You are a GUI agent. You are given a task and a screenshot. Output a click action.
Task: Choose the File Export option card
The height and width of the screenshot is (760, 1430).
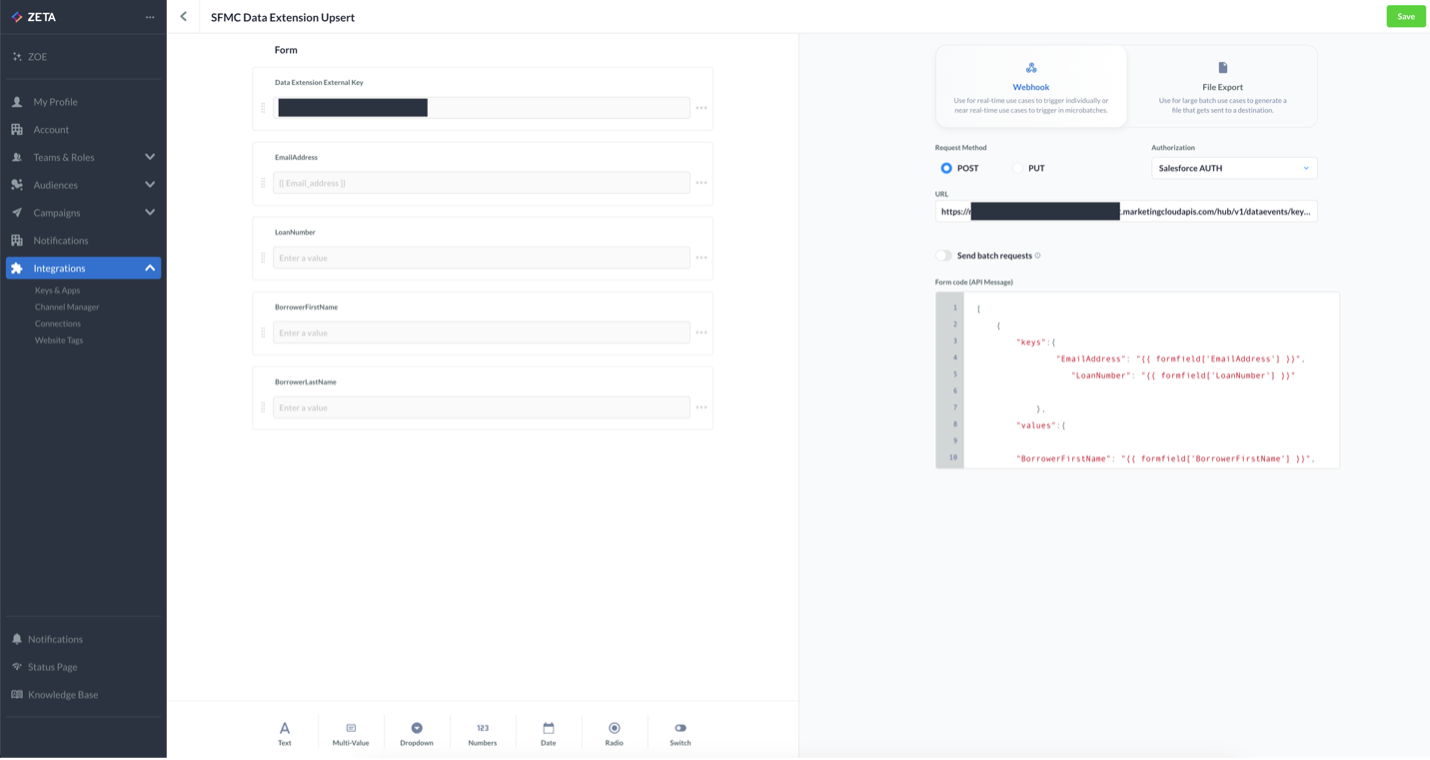[x=1222, y=86]
